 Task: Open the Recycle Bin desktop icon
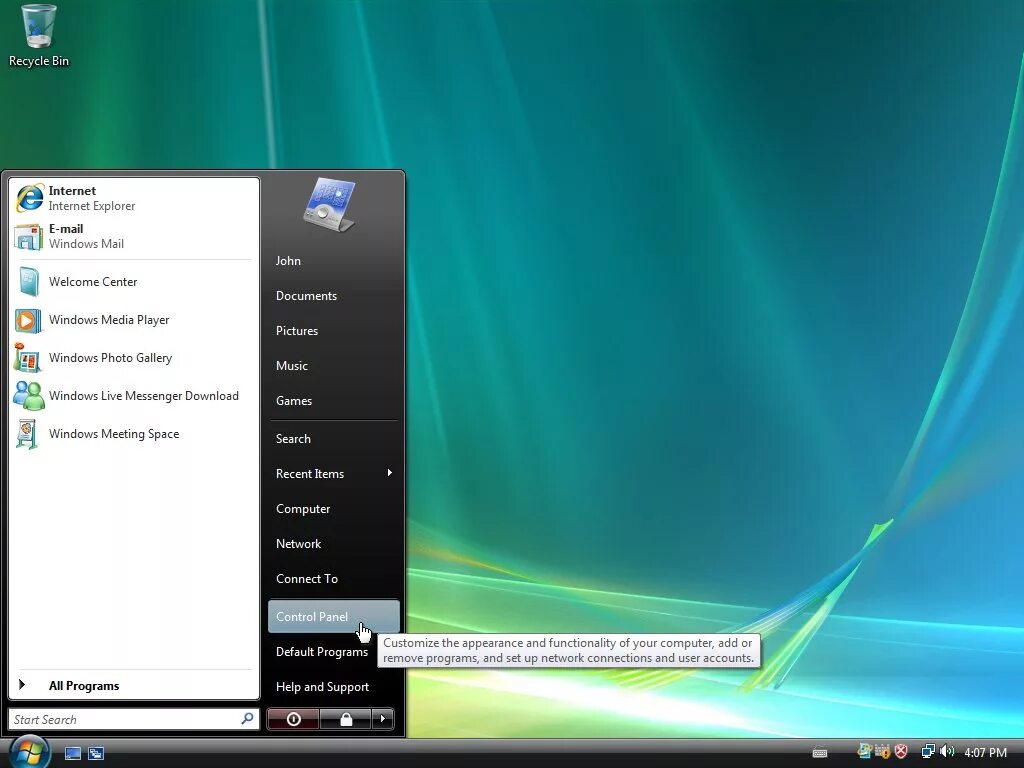click(39, 36)
